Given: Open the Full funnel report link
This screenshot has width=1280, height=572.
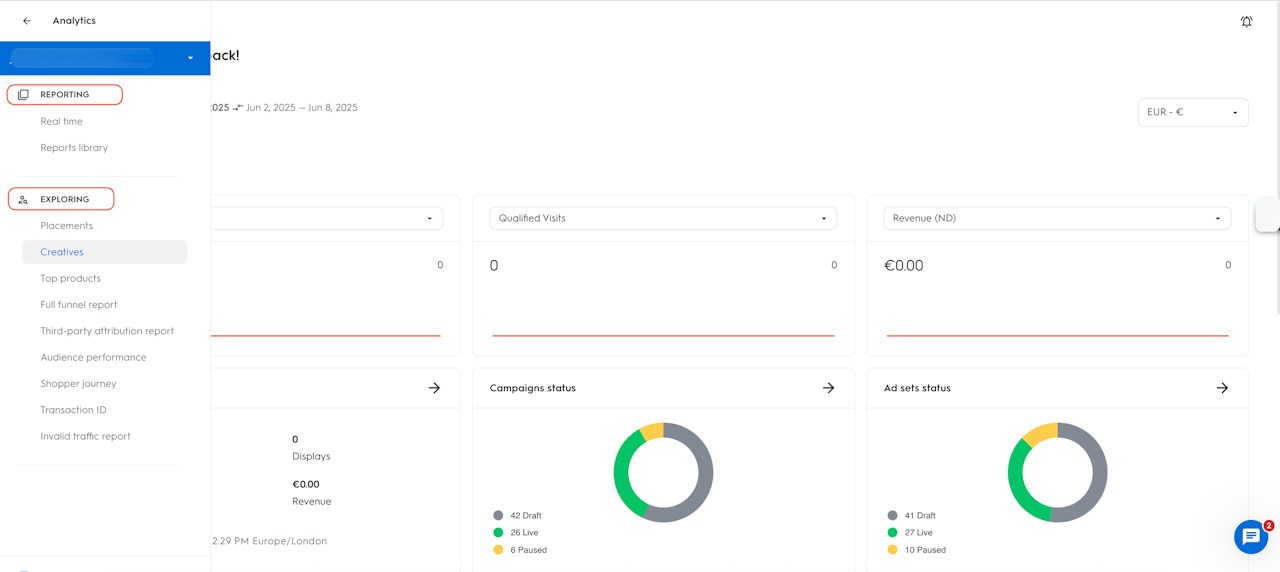Looking at the screenshot, I should [78, 305].
